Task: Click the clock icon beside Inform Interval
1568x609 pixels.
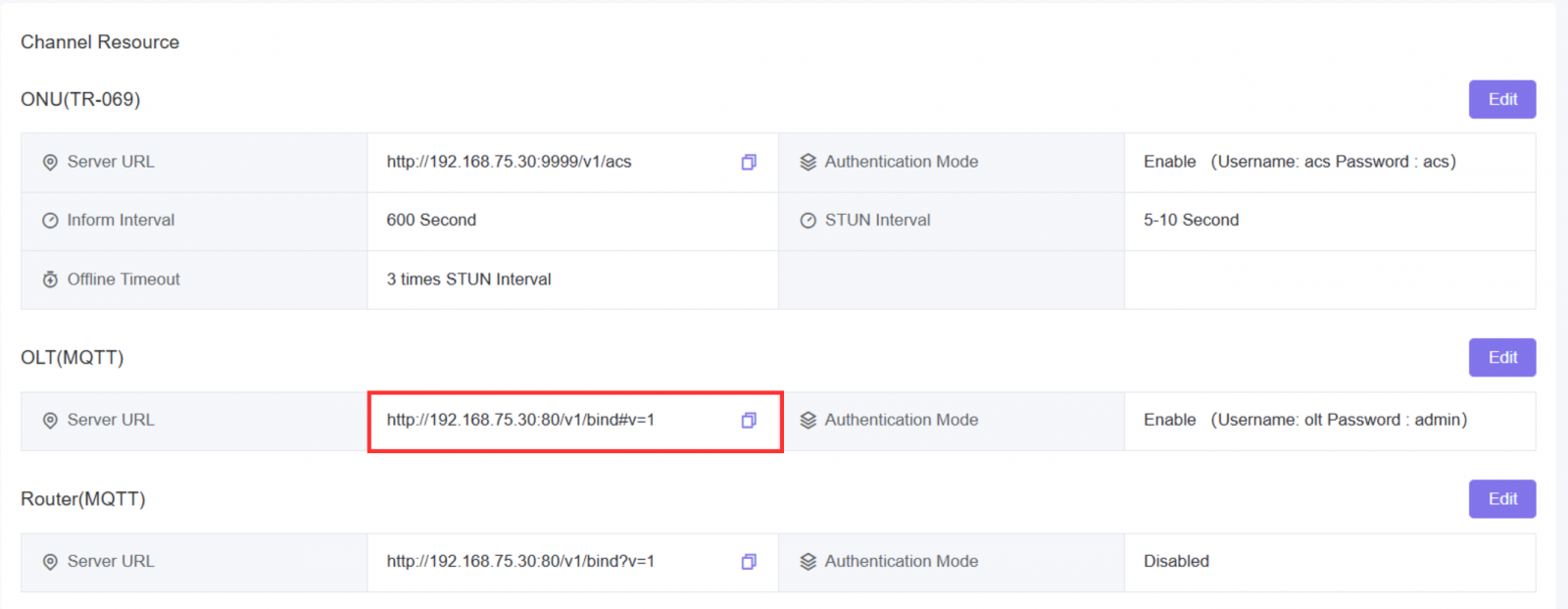Action: pos(50,220)
